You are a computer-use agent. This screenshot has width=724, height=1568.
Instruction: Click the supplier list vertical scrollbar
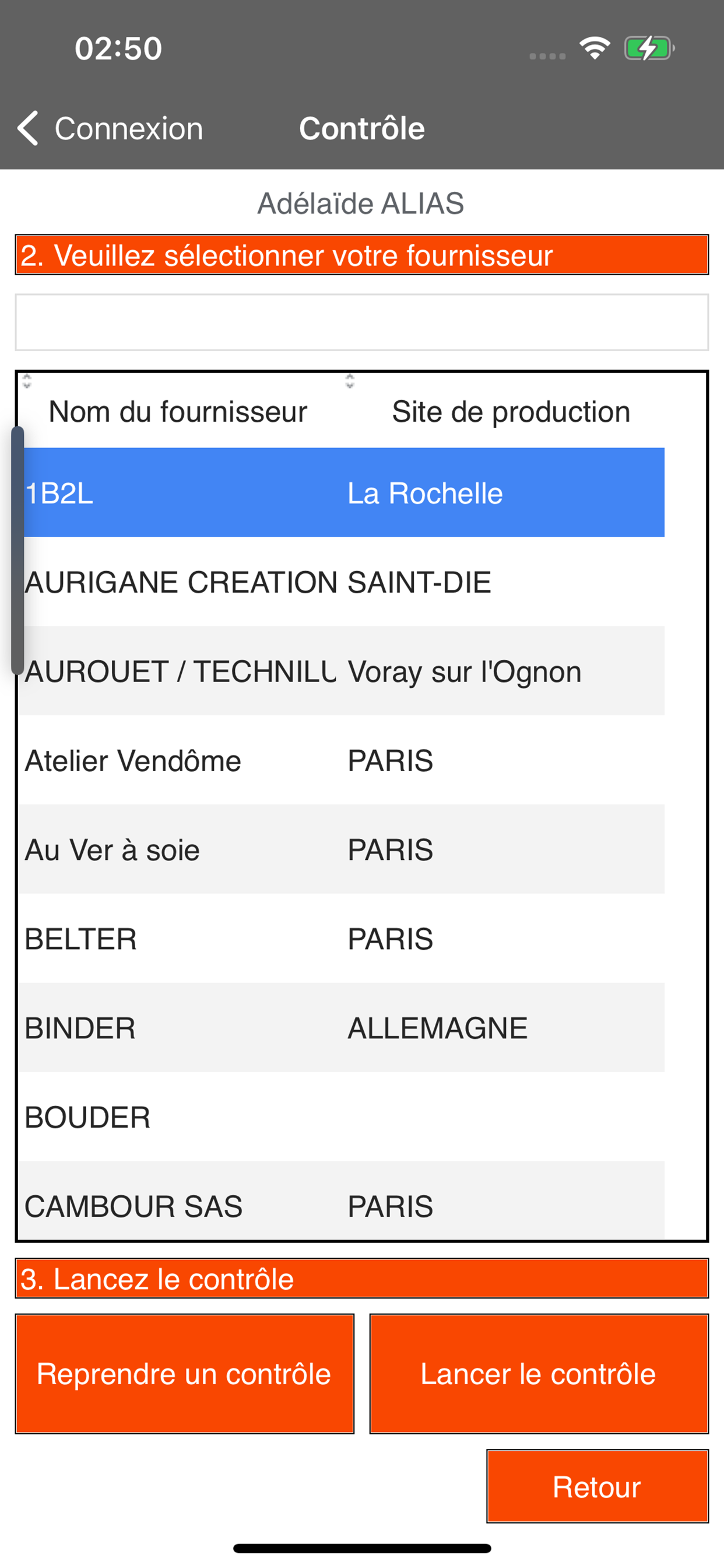(17, 550)
